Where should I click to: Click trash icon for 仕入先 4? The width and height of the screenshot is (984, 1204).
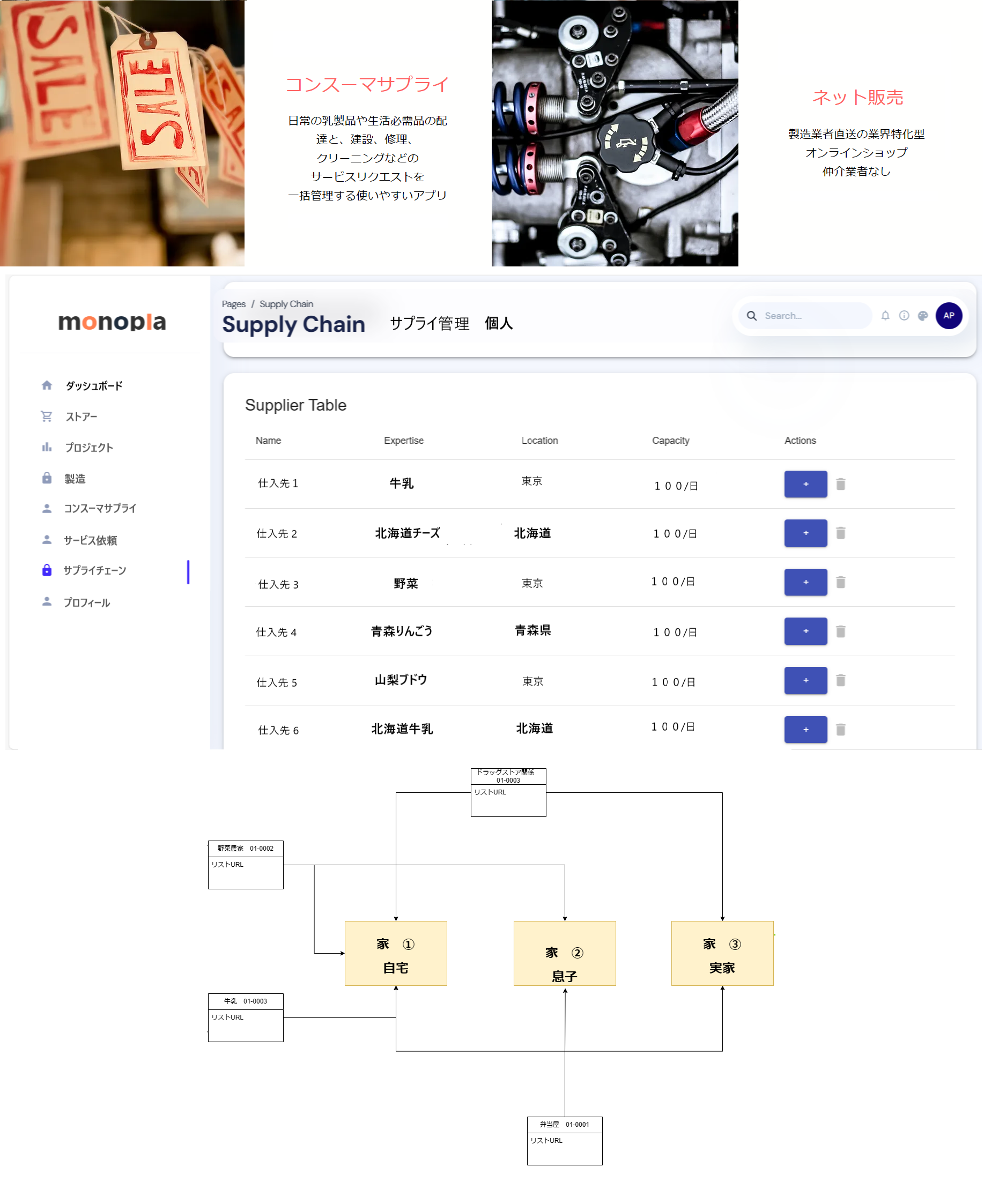pyautogui.click(x=842, y=633)
